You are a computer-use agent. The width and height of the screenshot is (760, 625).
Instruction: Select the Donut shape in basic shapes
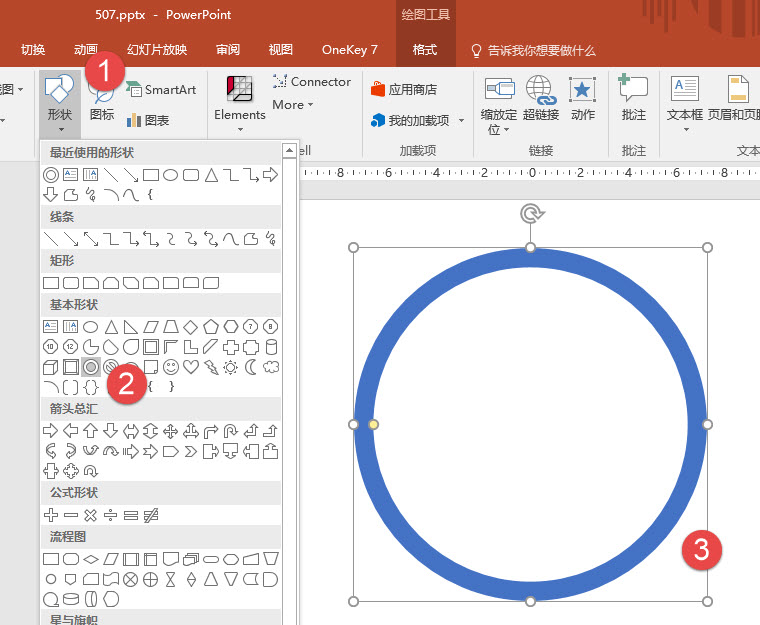pyautogui.click(x=91, y=367)
